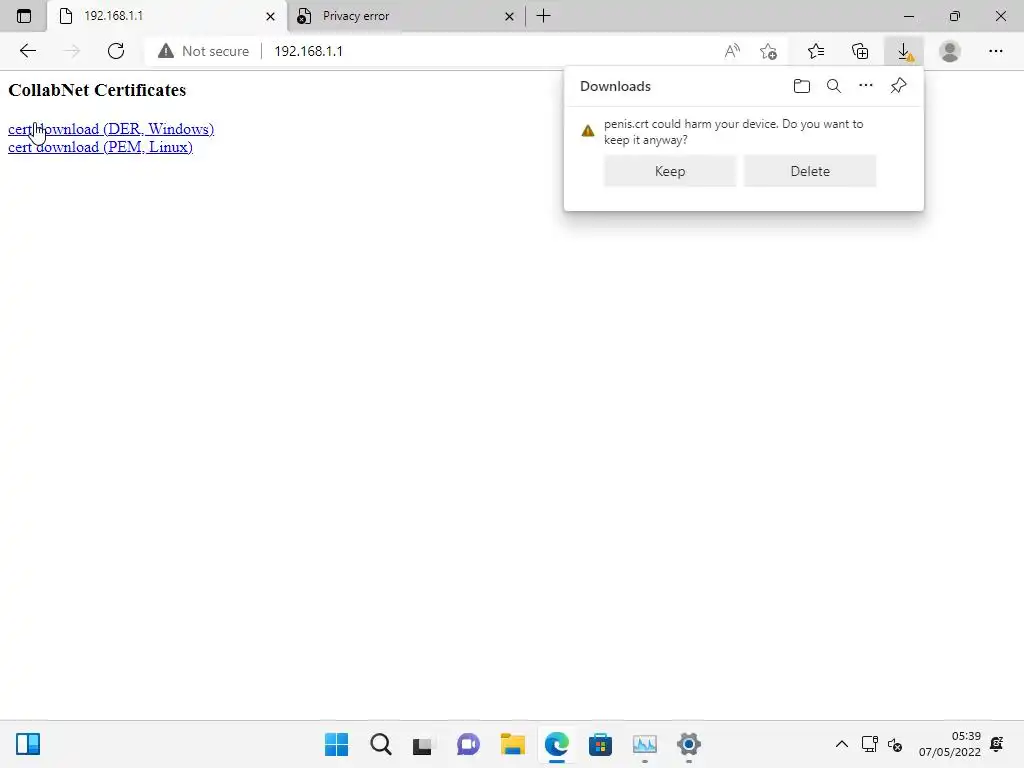Show hidden system tray icons
This screenshot has width=1024, height=768.
(842, 744)
